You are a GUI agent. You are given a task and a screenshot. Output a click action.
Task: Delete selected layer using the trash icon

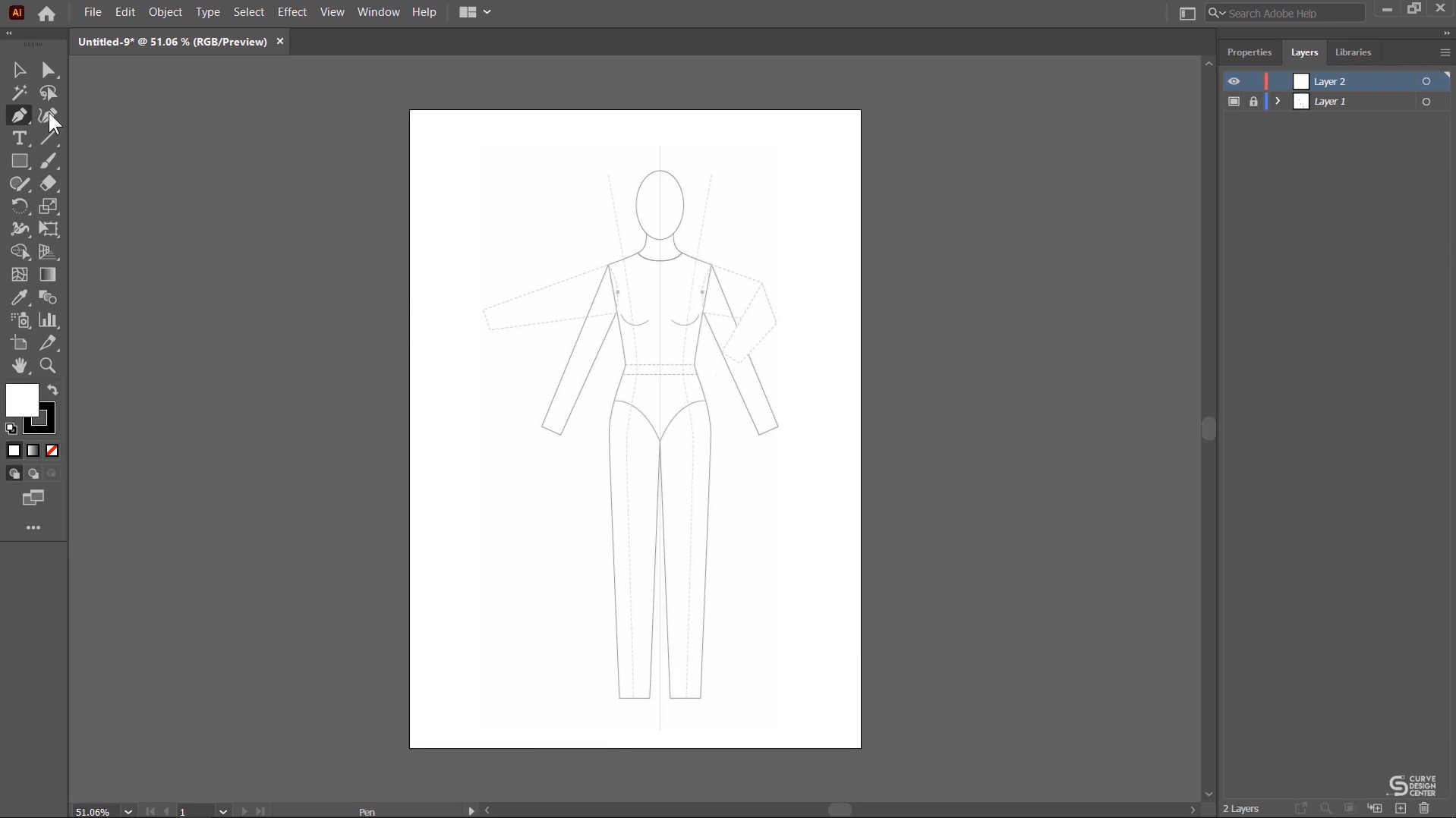point(1425,808)
